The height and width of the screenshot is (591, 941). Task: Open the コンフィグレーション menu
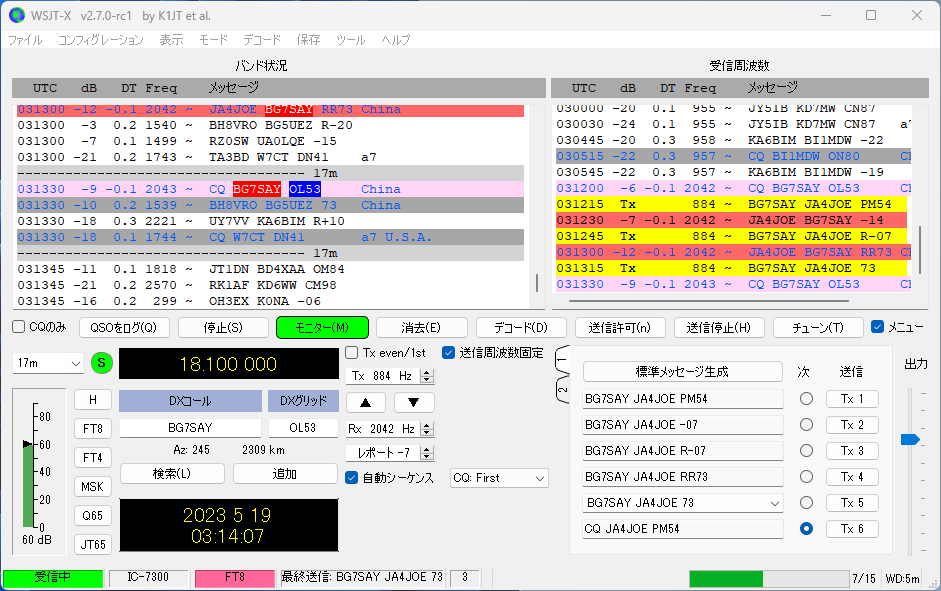click(x=100, y=40)
